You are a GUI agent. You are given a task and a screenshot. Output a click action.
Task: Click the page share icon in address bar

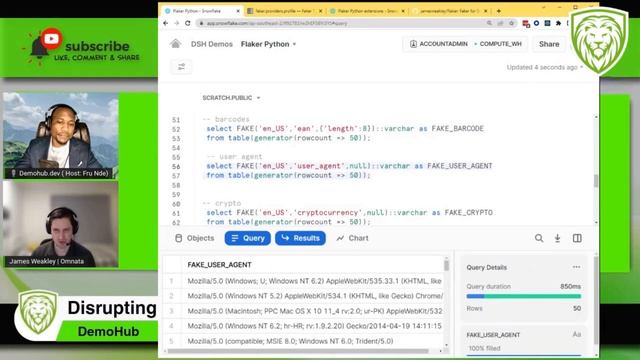tap(500, 23)
